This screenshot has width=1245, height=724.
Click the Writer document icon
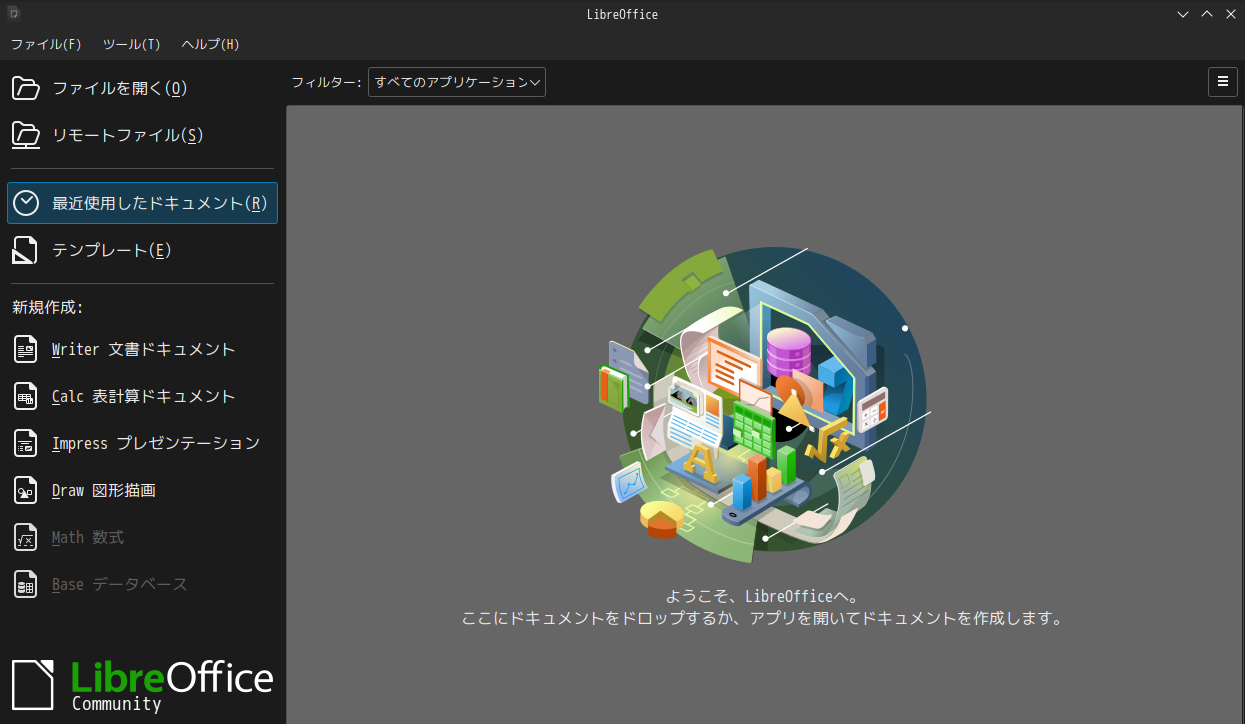pyautogui.click(x=26, y=349)
